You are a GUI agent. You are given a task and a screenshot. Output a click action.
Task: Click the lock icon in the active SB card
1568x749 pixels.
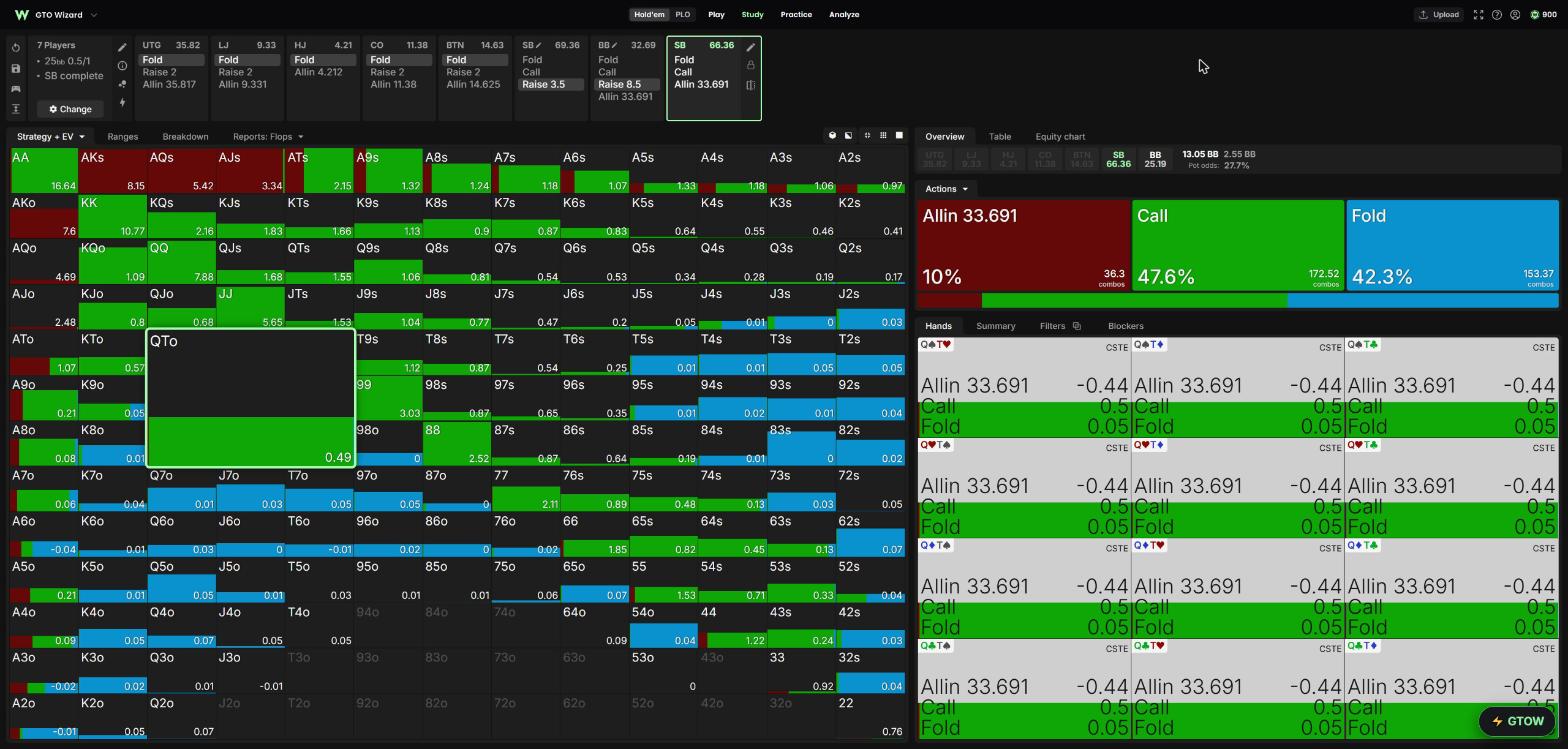coord(751,65)
